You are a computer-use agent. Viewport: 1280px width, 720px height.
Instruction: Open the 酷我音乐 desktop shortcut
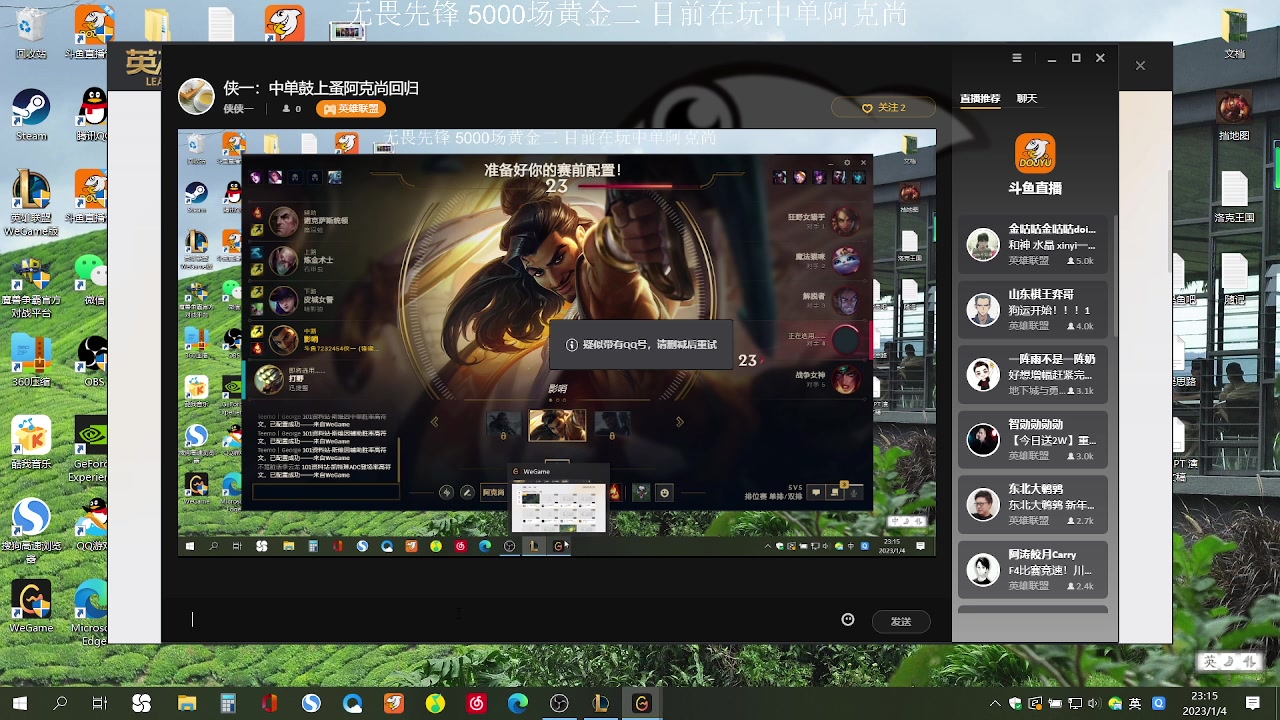point(31,442)
